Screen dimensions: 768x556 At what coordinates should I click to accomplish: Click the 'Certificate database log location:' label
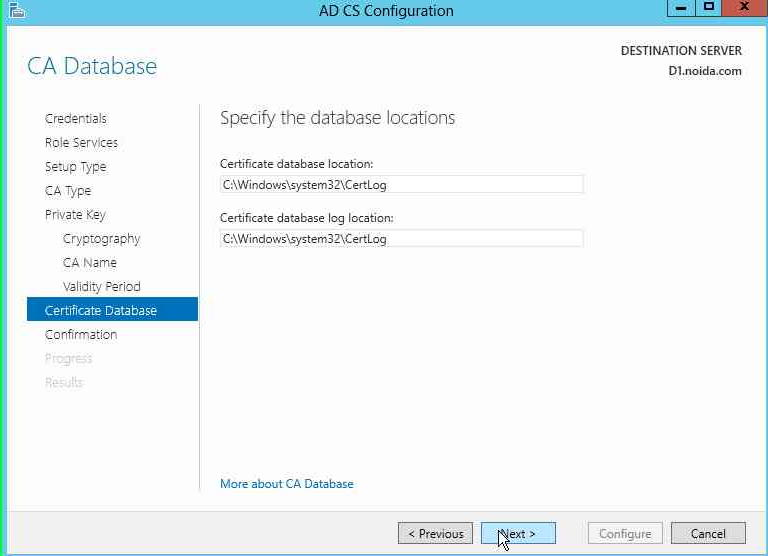pyautogui.click(x=307, y=218)
